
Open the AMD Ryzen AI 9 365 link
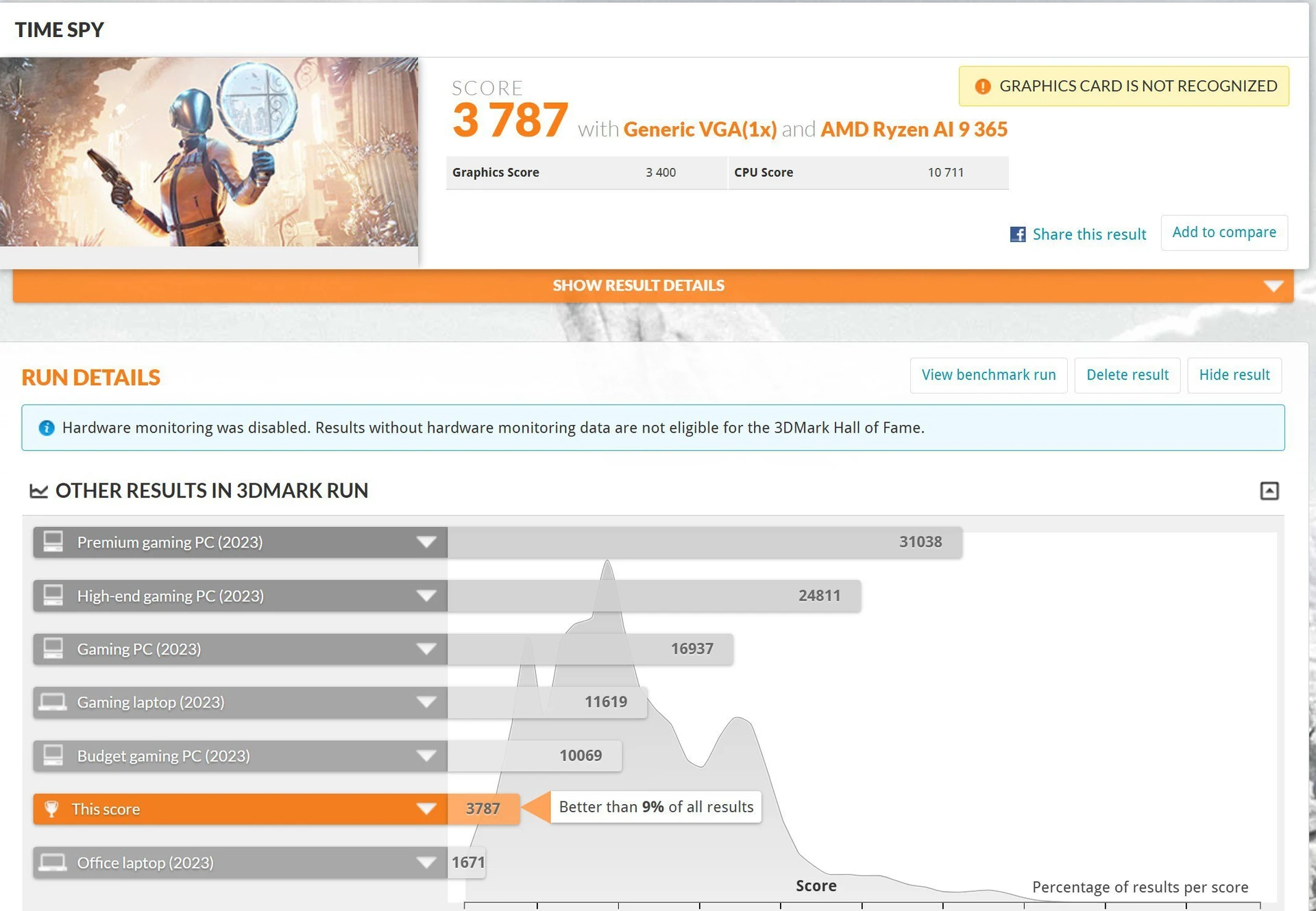(914, 130)
